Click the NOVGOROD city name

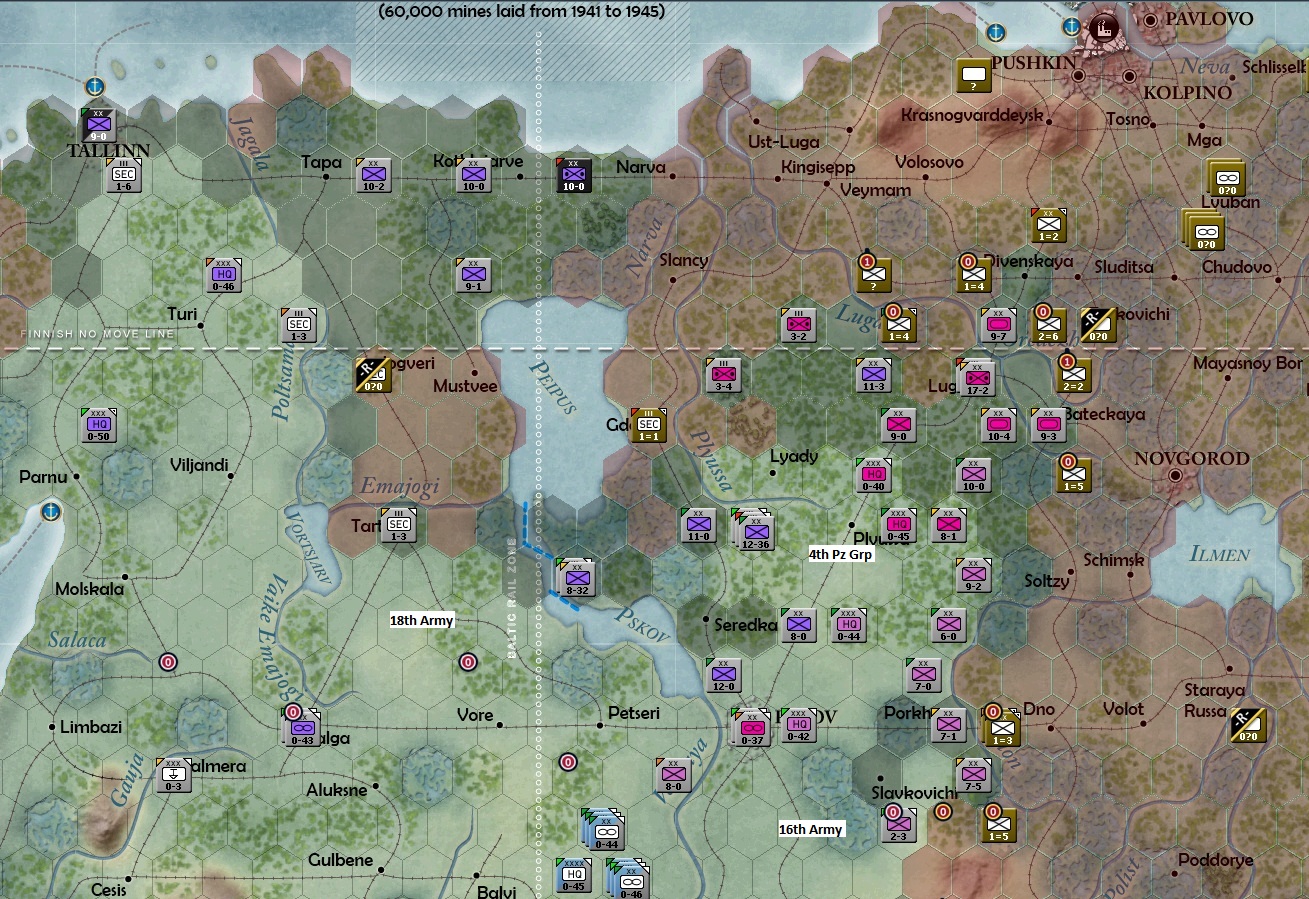pyautogui.click(x=1192, y=459)
